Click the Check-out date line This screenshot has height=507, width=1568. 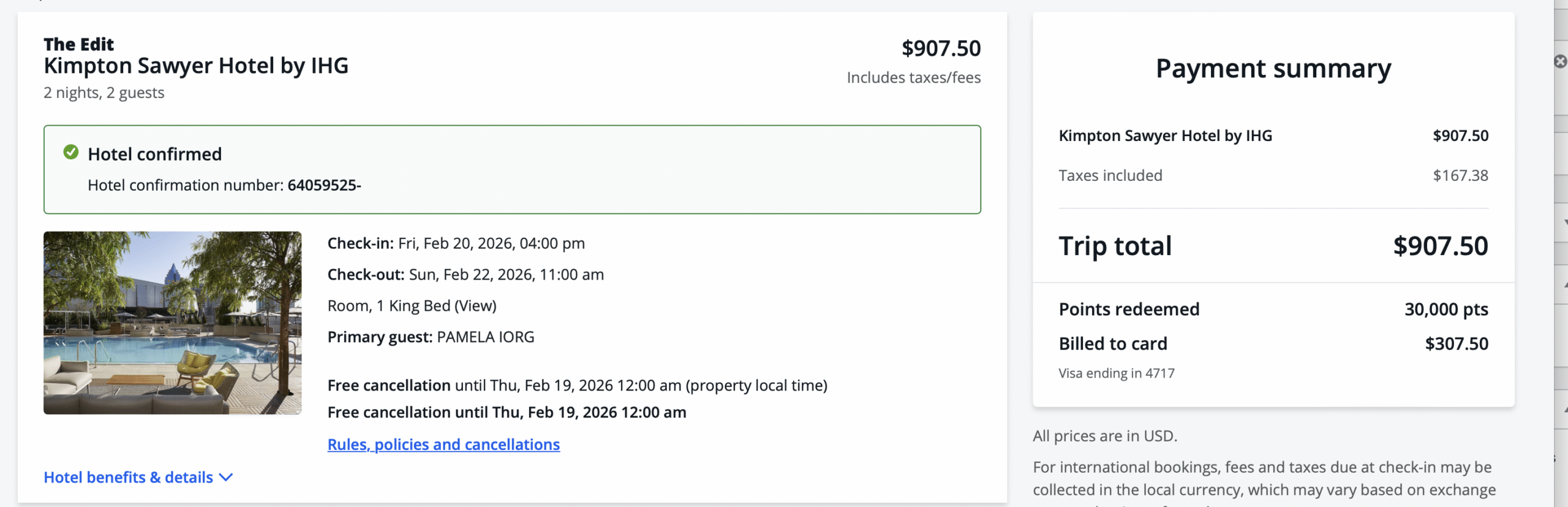click(x=466, y=275)
